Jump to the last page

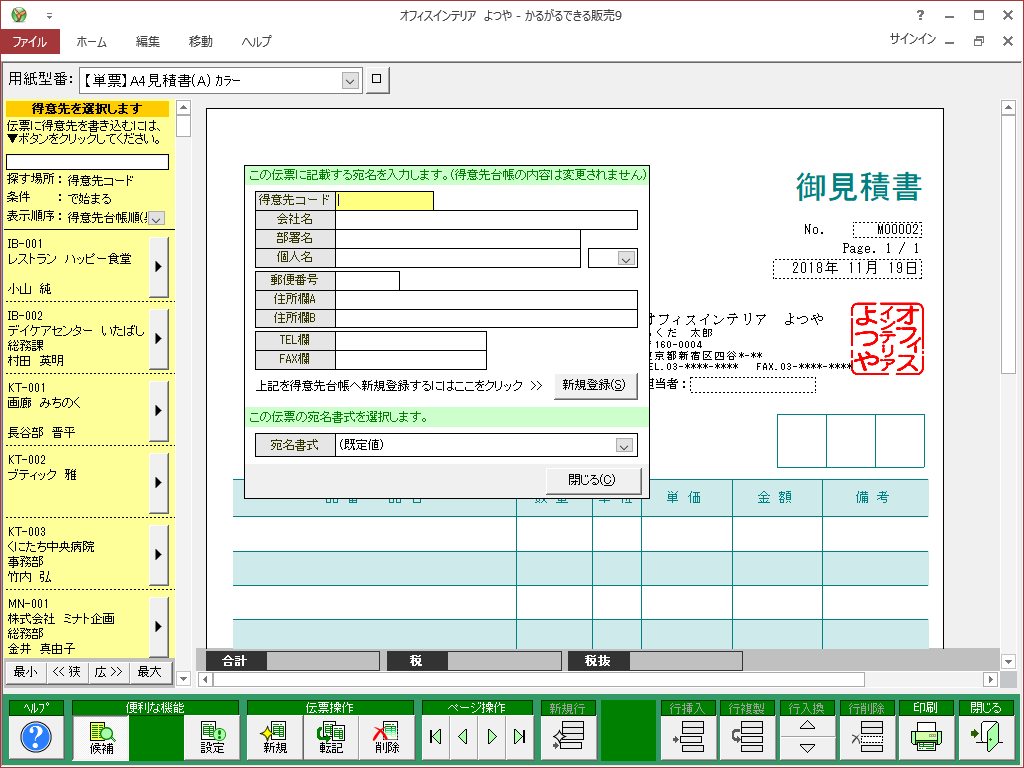(519, 737)
